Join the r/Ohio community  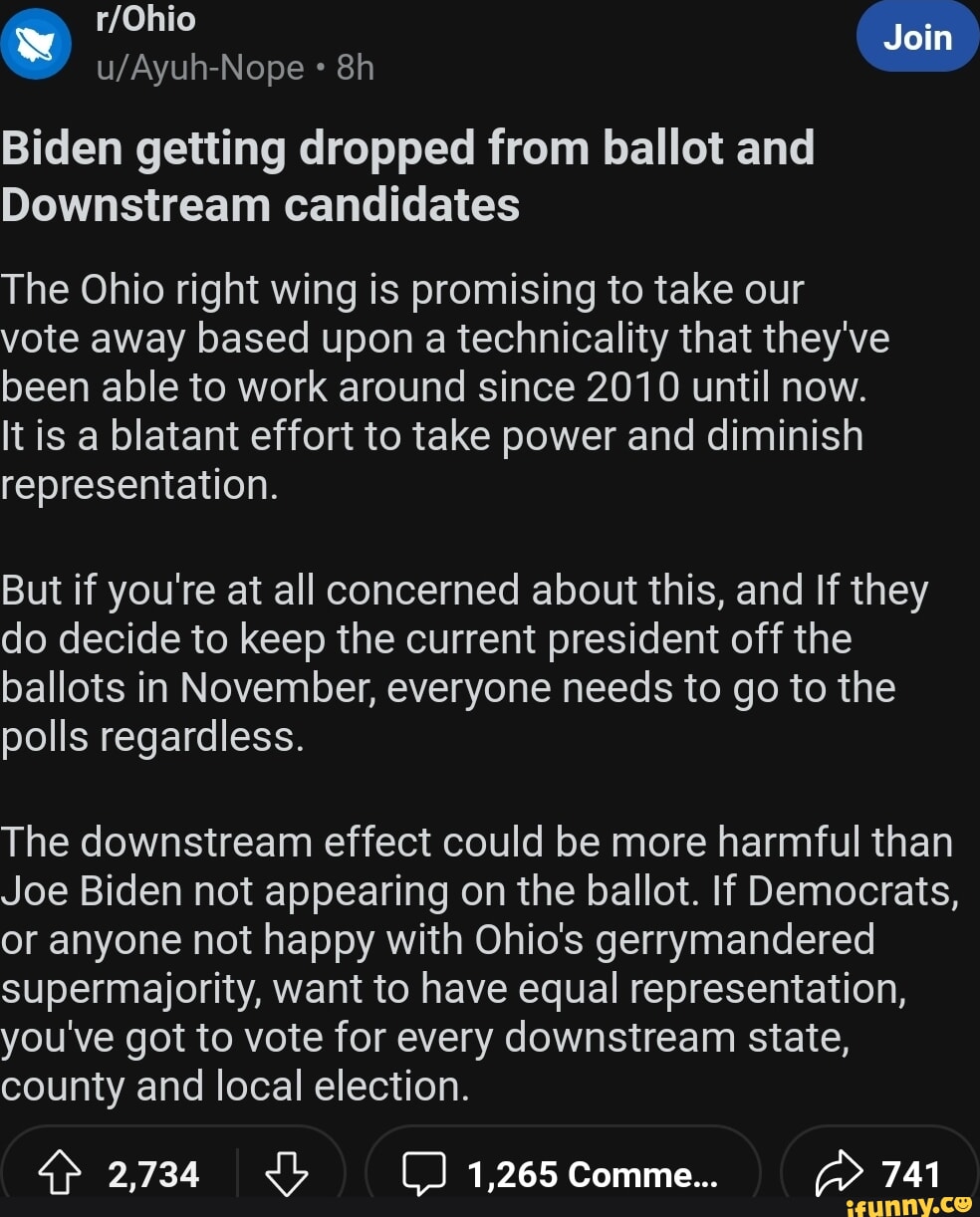917,38
